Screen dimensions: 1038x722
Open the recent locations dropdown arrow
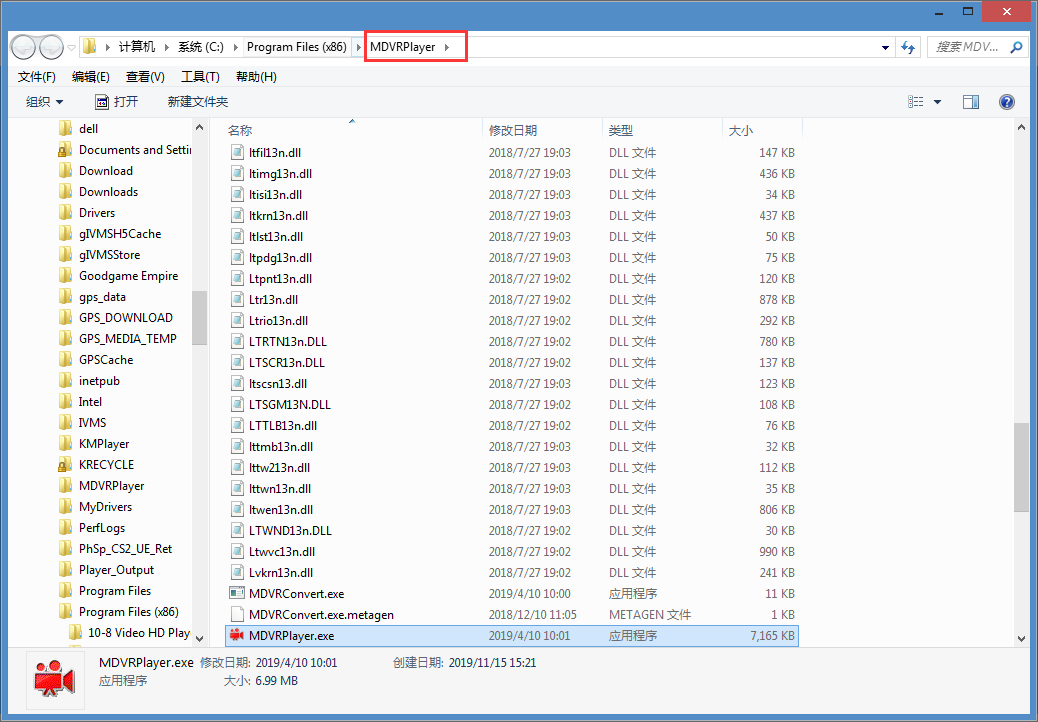tap(71, 48)
